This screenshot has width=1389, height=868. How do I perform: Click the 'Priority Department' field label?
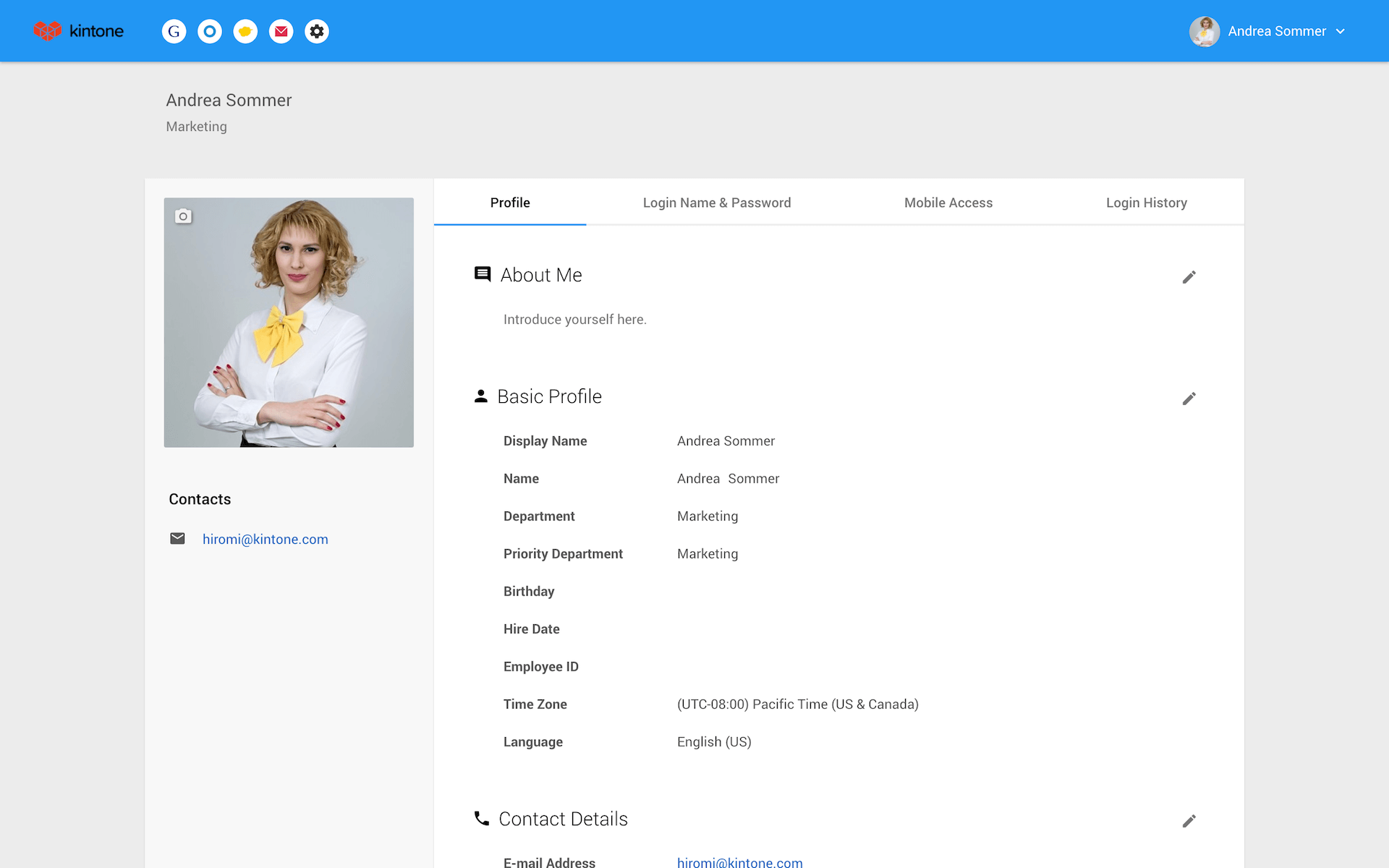tap(563, 553)
